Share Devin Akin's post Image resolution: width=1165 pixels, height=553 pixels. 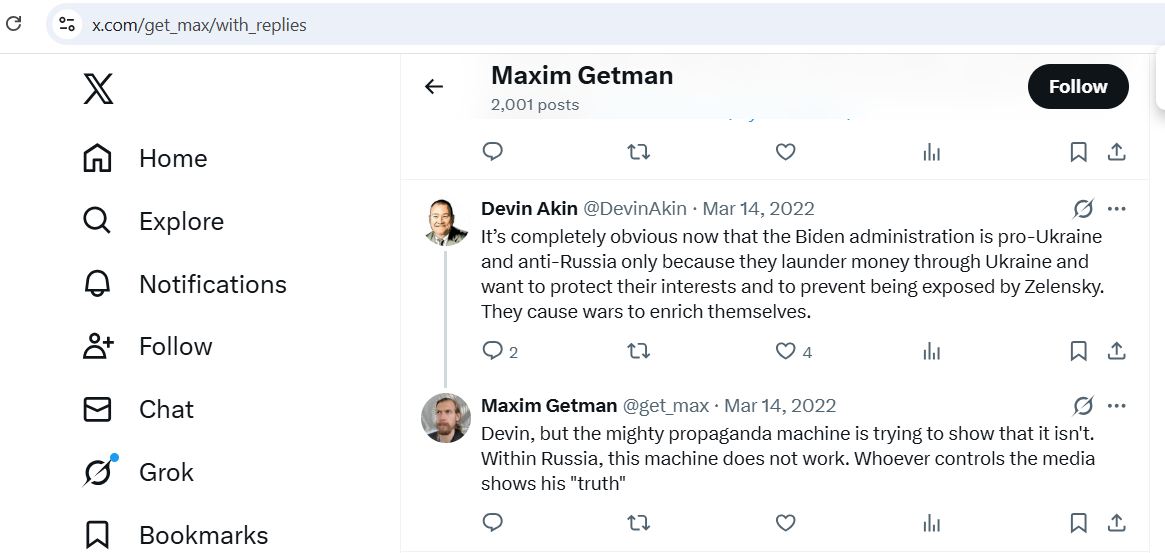pos(1117,351)
